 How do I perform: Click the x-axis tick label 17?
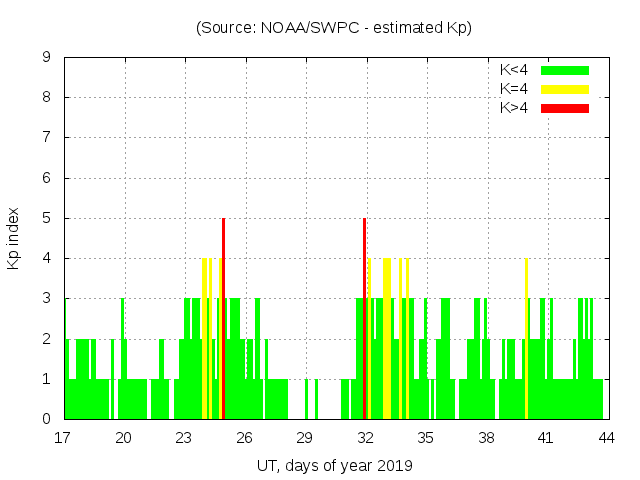click(x=64, y=437)
